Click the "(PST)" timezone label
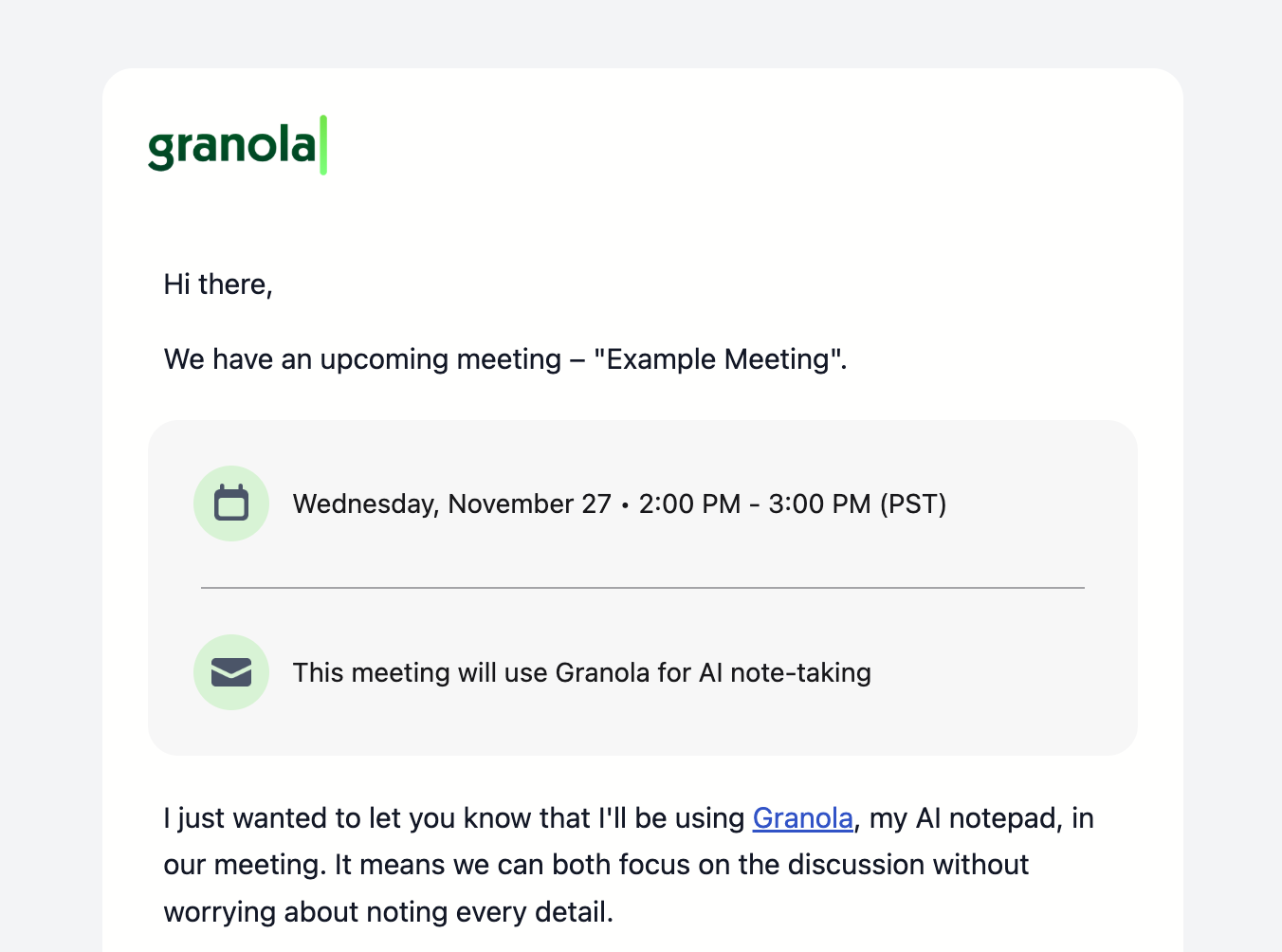 coord(913,503)
